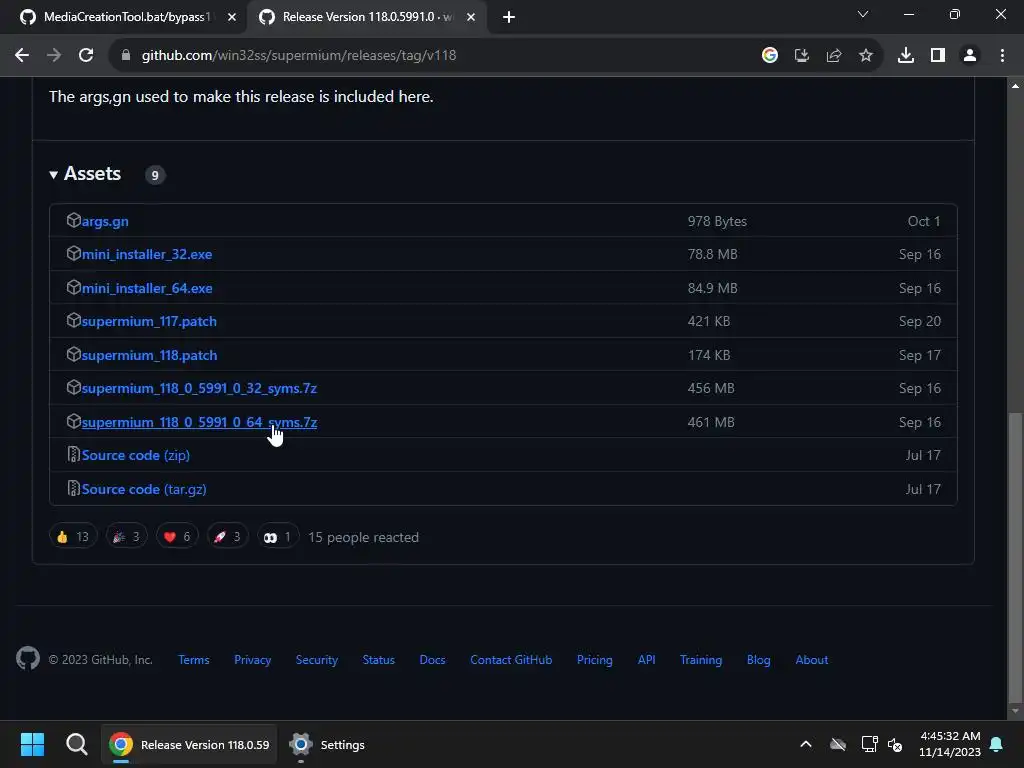
Task: Download mini_installer_64.exe
Action: pos(147,289)
